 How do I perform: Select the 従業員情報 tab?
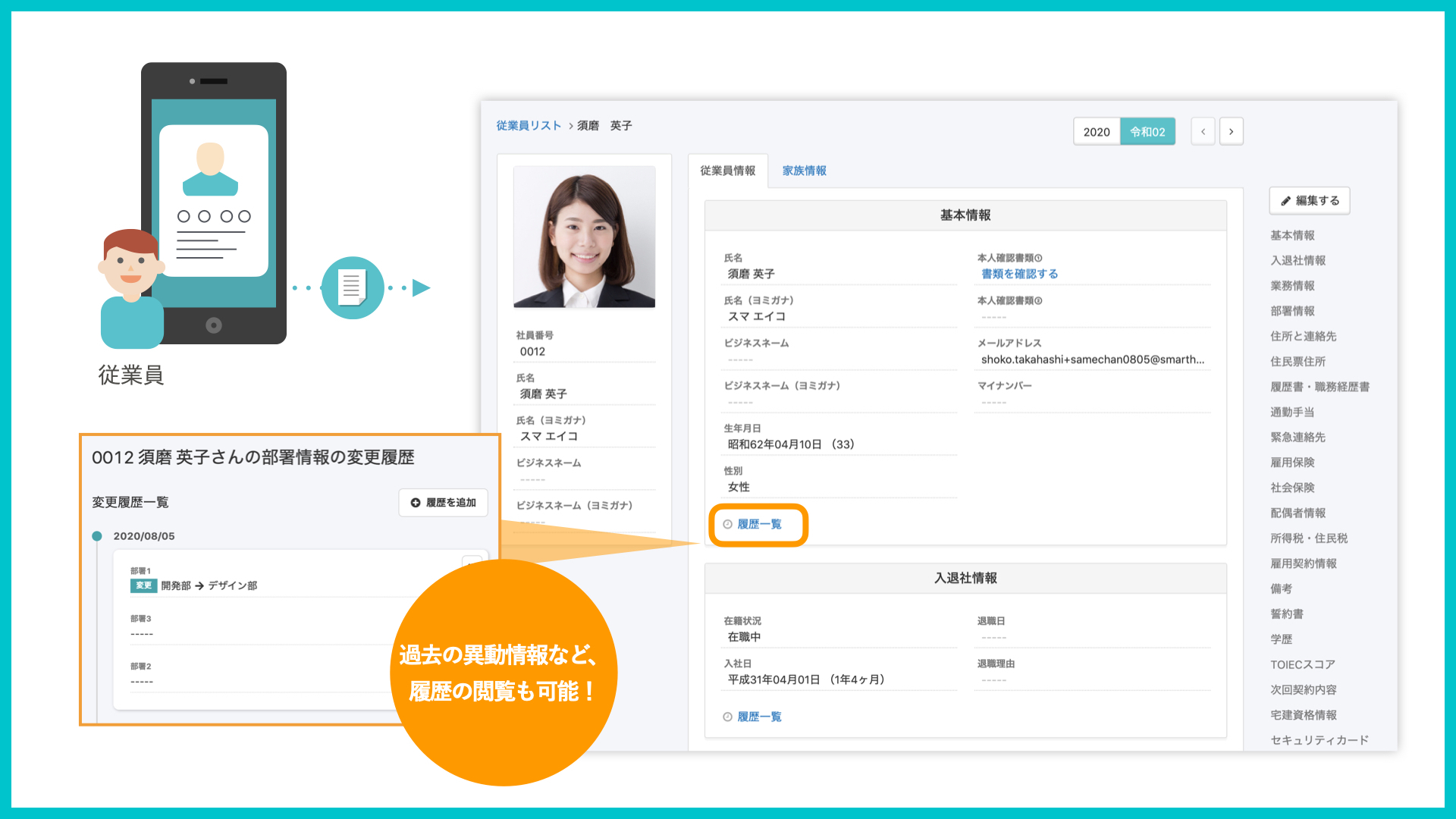click(729, 171)
